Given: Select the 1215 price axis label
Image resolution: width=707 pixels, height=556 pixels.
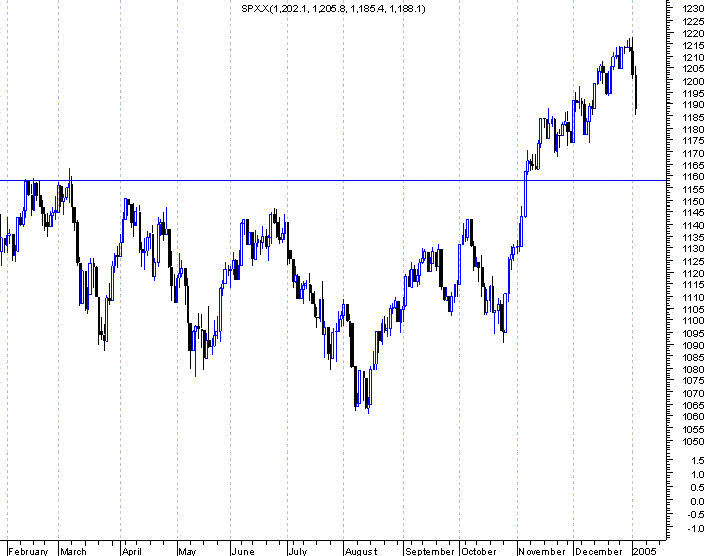Looking at the screenshot, I should [693, 46].
